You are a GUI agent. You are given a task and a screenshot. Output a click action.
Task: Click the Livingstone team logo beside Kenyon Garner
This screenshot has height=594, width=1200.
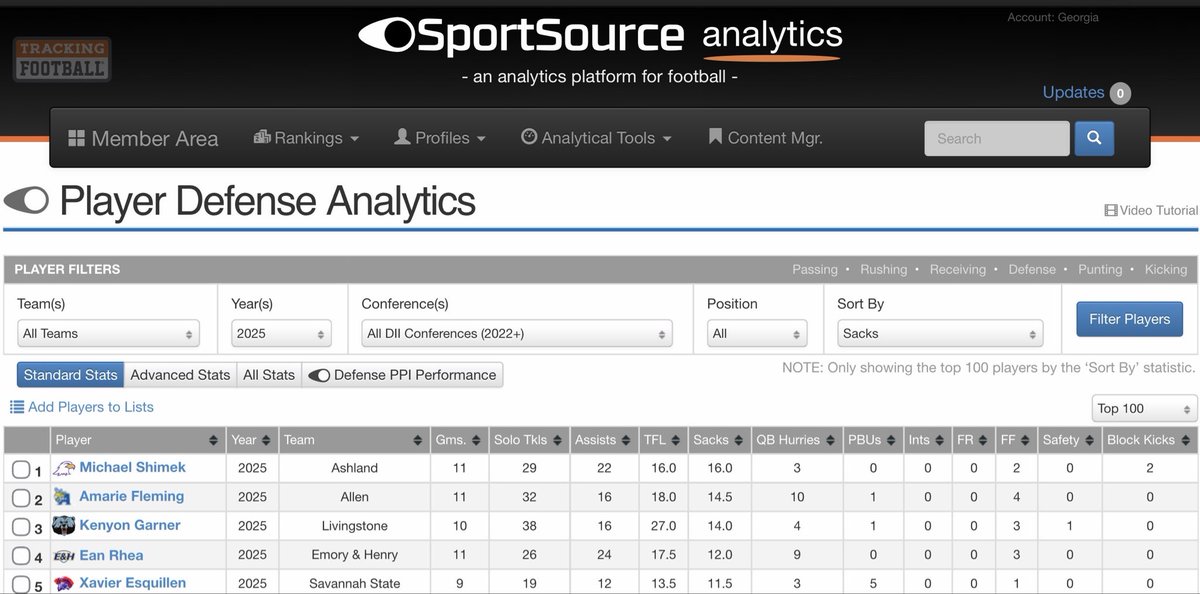63,526
